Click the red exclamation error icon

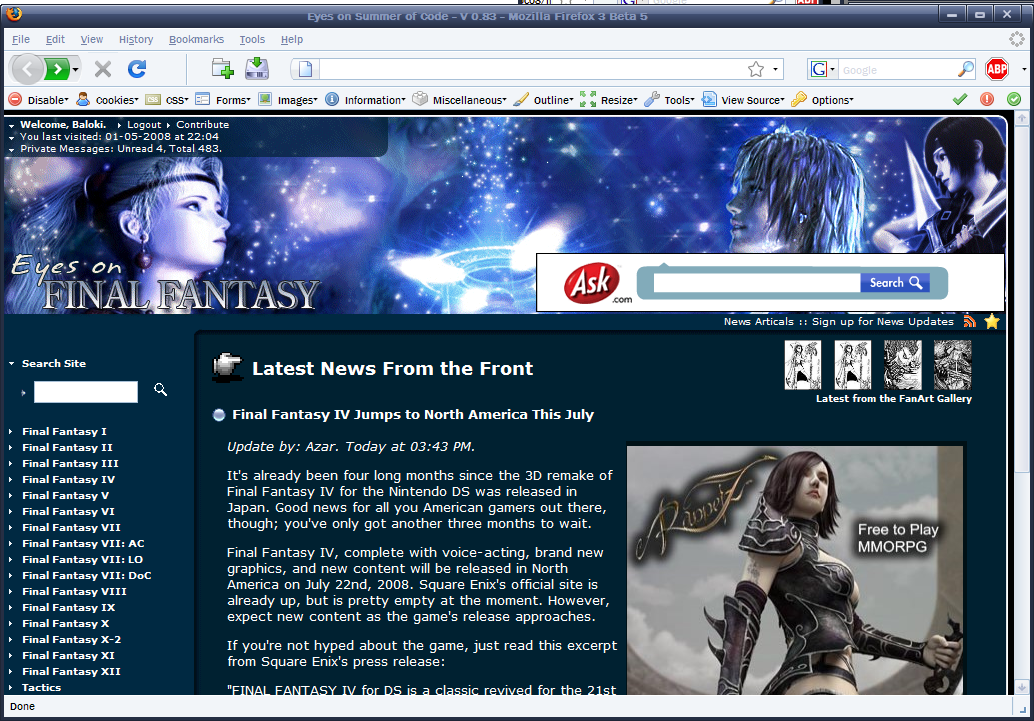987,99
